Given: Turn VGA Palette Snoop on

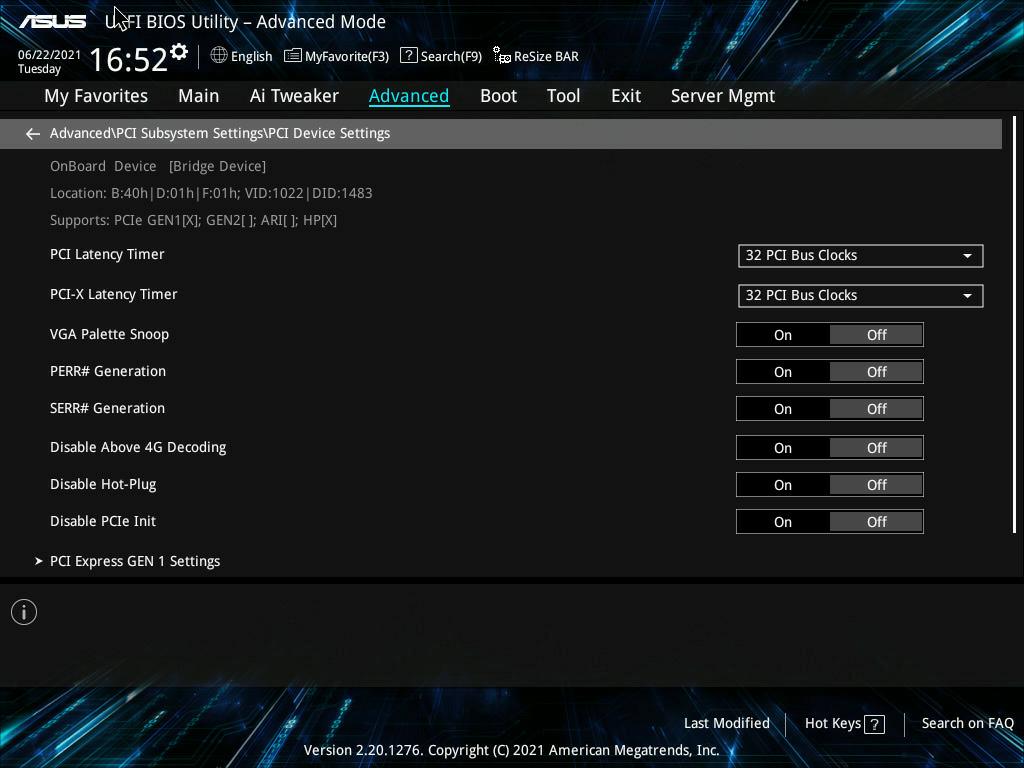Looking at the screenshot, I should [x=782, y=334].
